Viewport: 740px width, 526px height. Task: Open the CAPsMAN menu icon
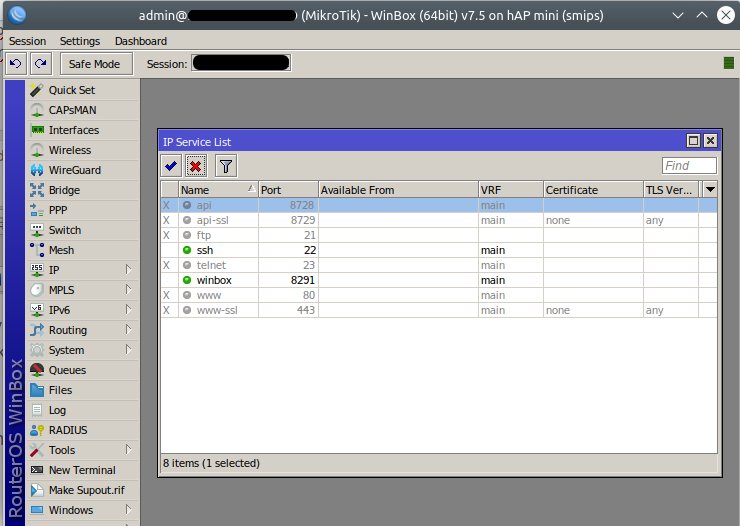(37, 110)
